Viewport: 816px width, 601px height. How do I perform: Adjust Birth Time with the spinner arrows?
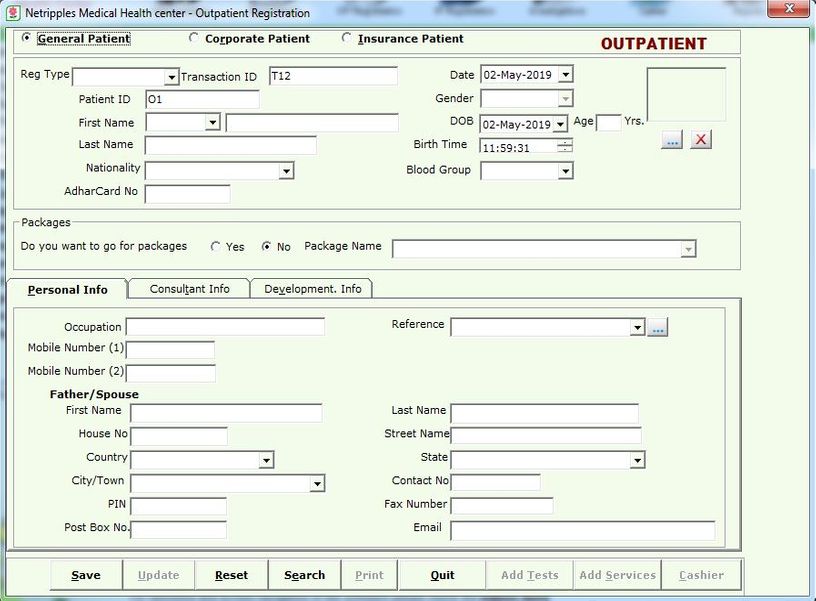point(565,146)
